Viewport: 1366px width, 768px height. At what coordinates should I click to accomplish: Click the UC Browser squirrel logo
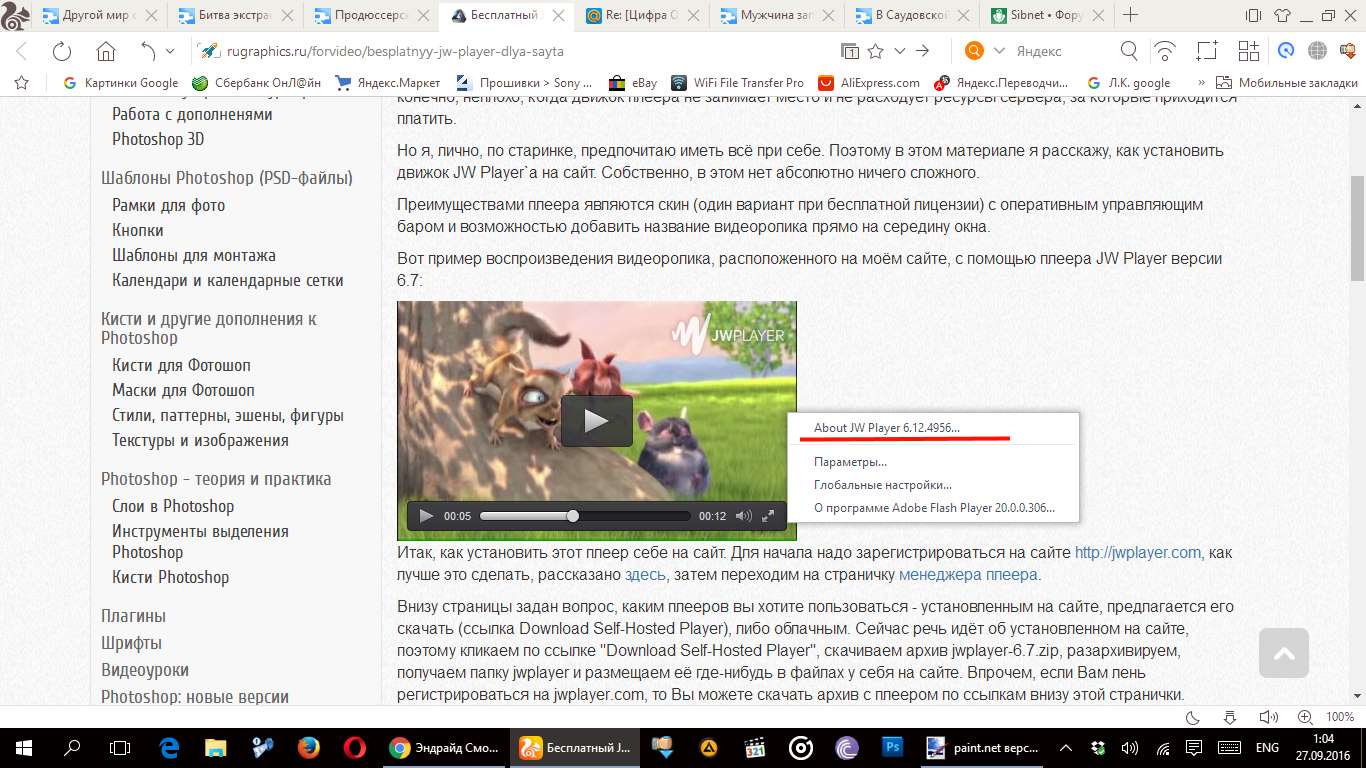tap(17, 16)
